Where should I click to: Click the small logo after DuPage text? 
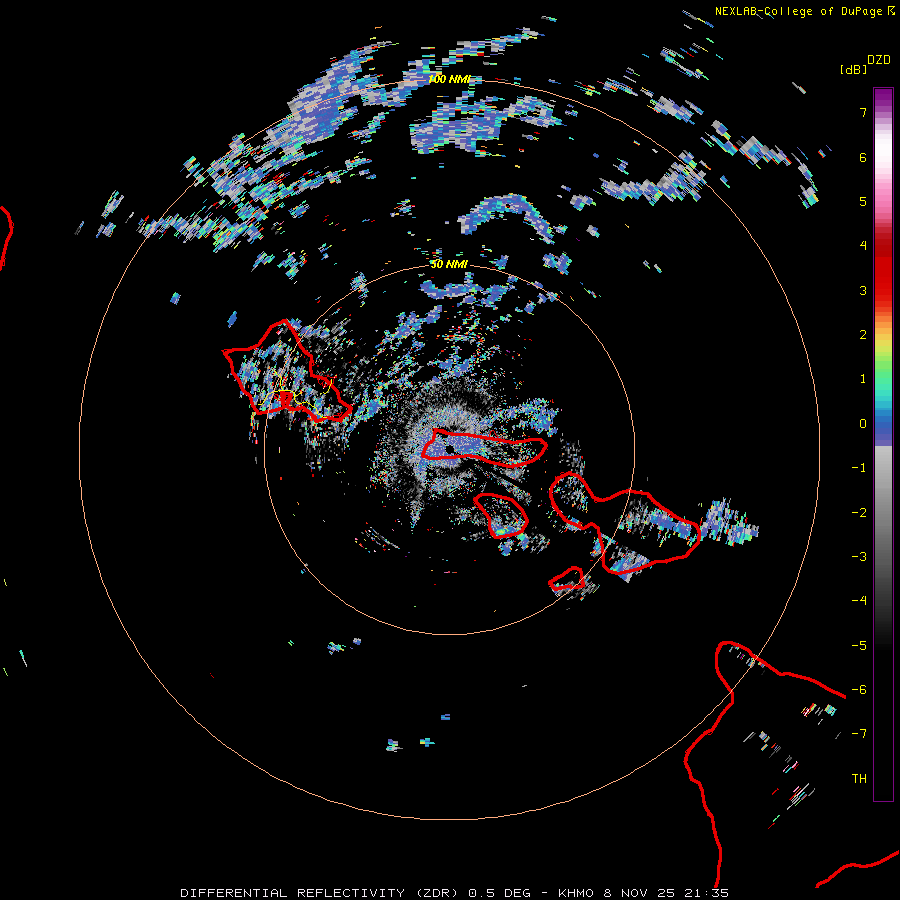tap(890, 11)
